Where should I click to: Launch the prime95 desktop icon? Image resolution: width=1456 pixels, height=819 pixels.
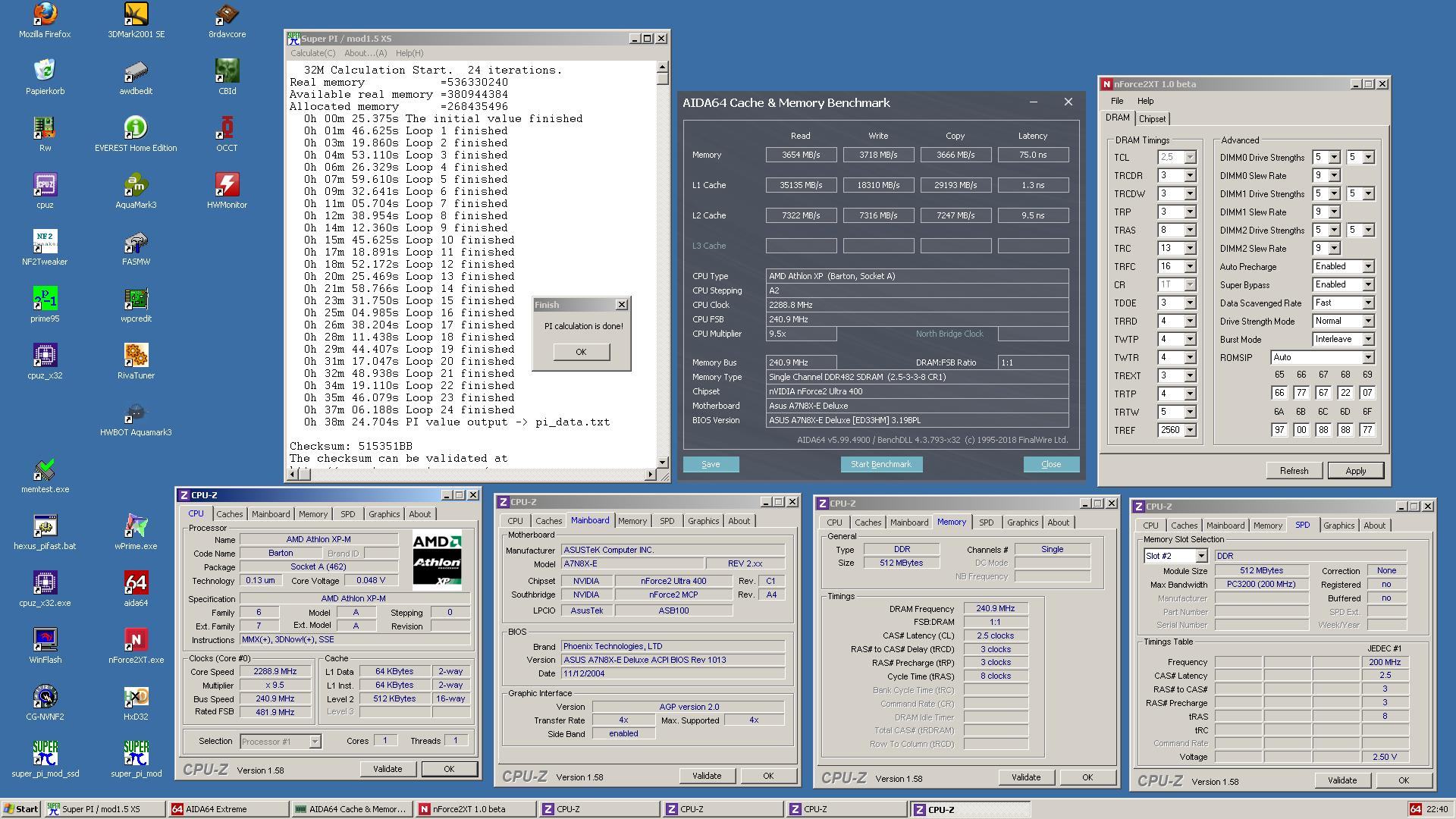click(45, 299)
